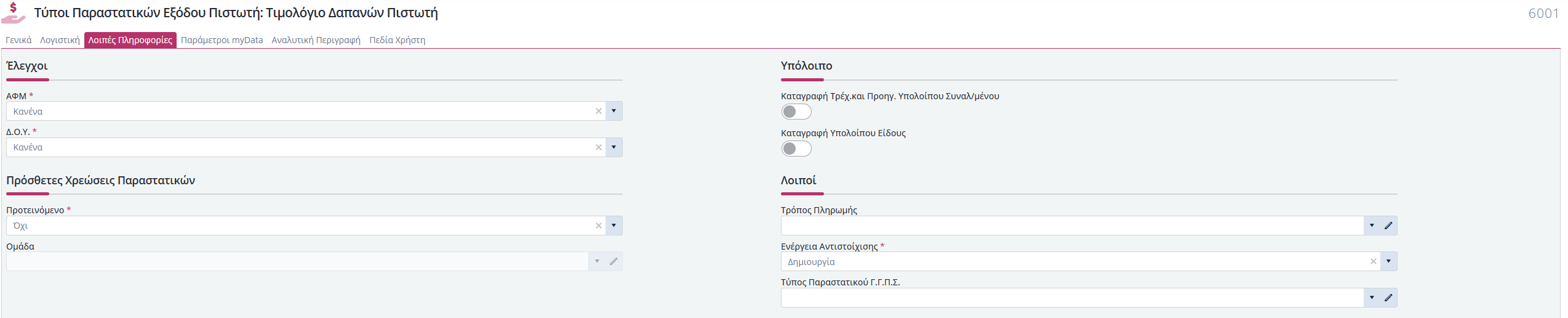Expand the Ομάδα dropdown arrow
The height and width of the screenshot is (318, 1568).
(597, 261)
